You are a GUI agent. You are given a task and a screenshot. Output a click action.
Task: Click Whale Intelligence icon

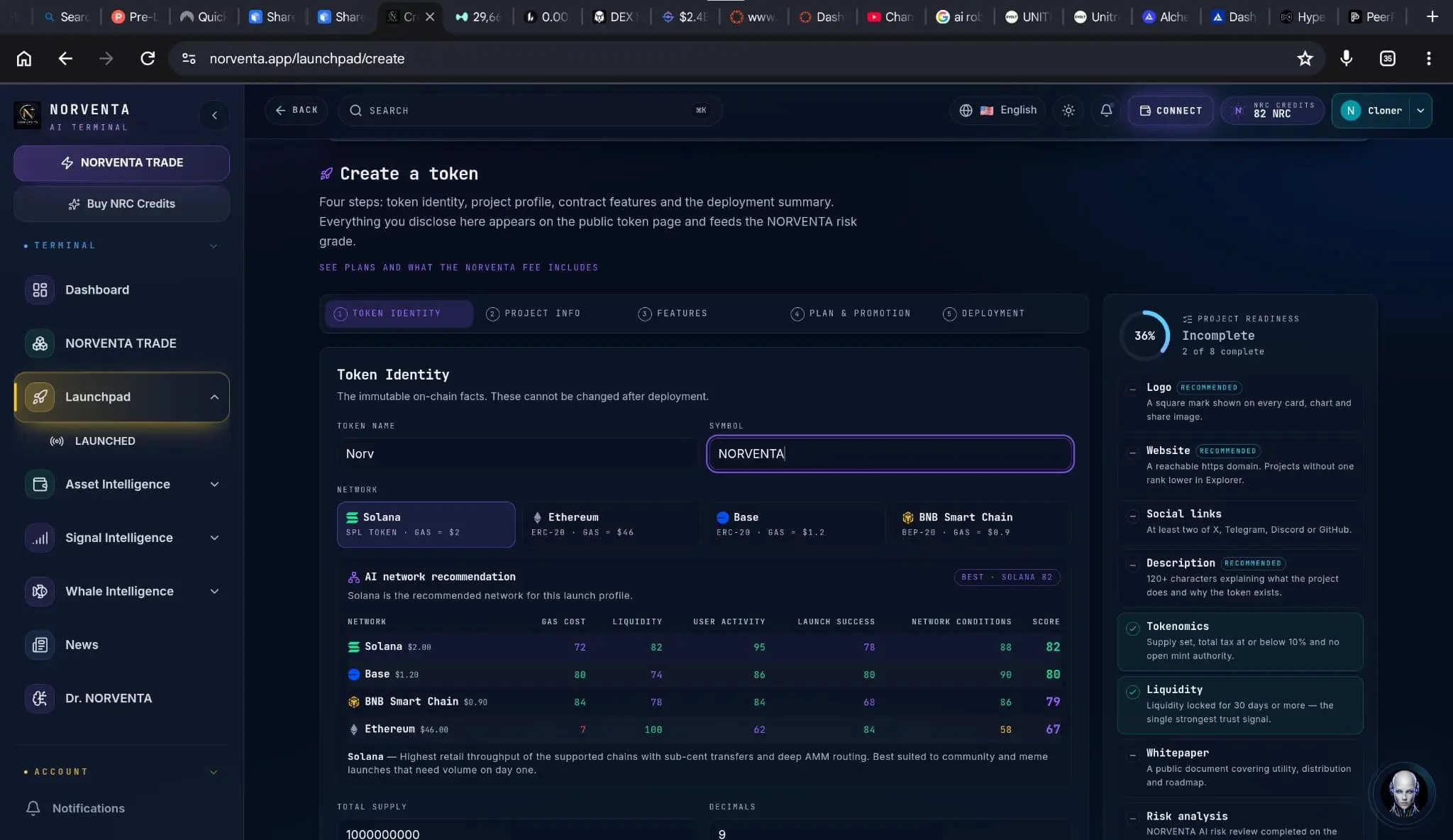coord(40,591)
